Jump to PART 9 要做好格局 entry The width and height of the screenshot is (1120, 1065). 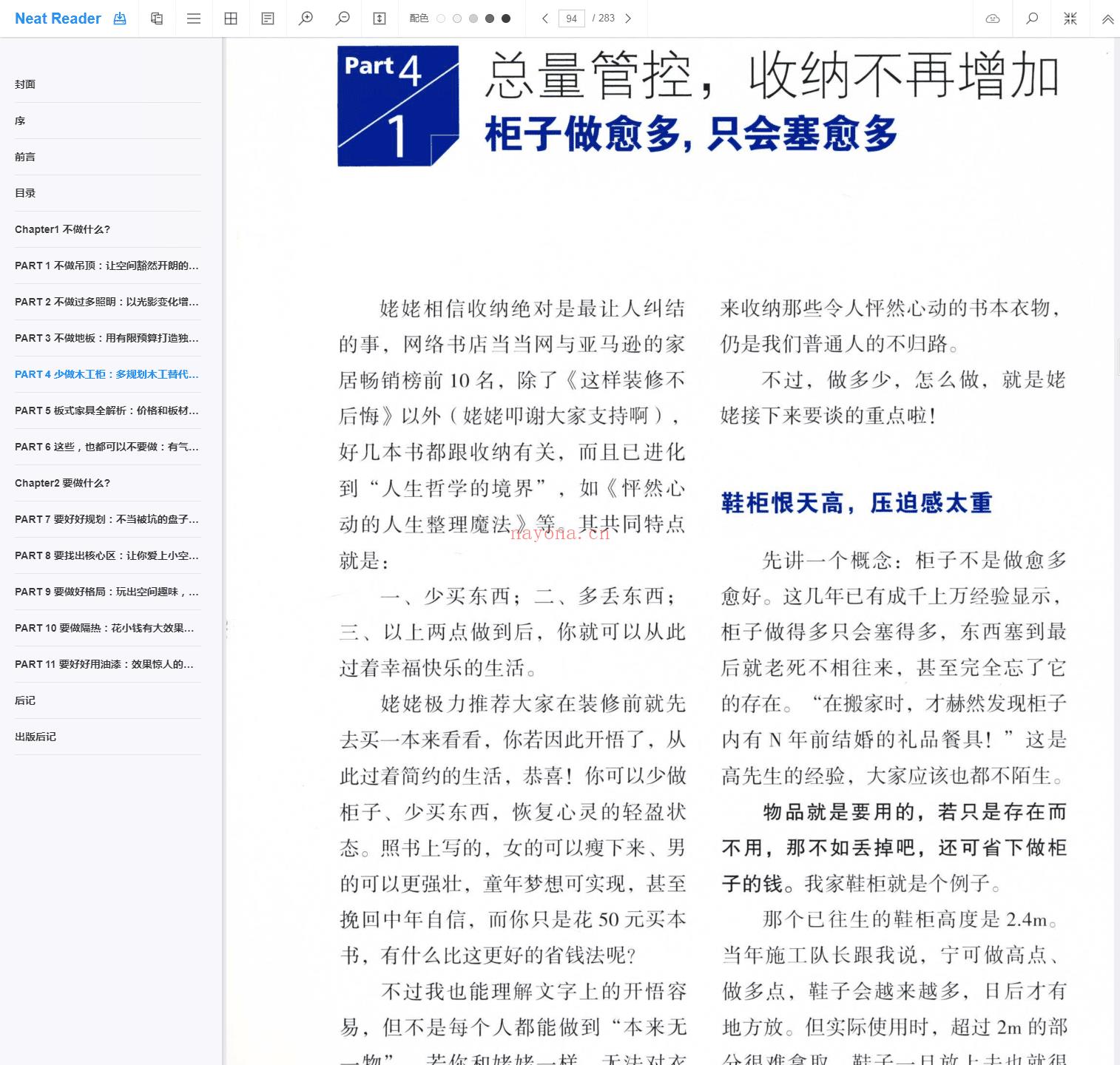108,592
